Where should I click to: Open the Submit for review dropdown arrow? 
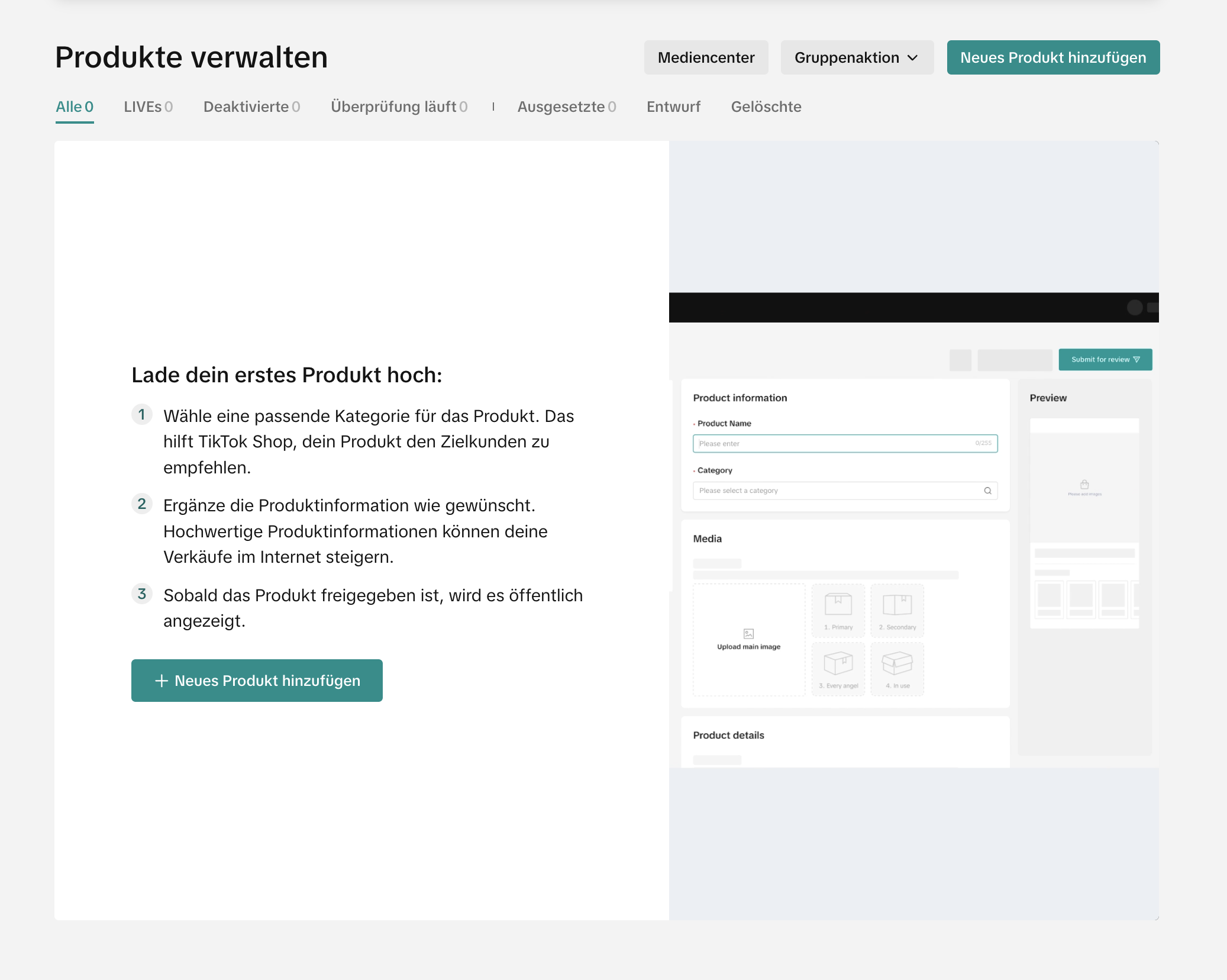pos(1137,359)
